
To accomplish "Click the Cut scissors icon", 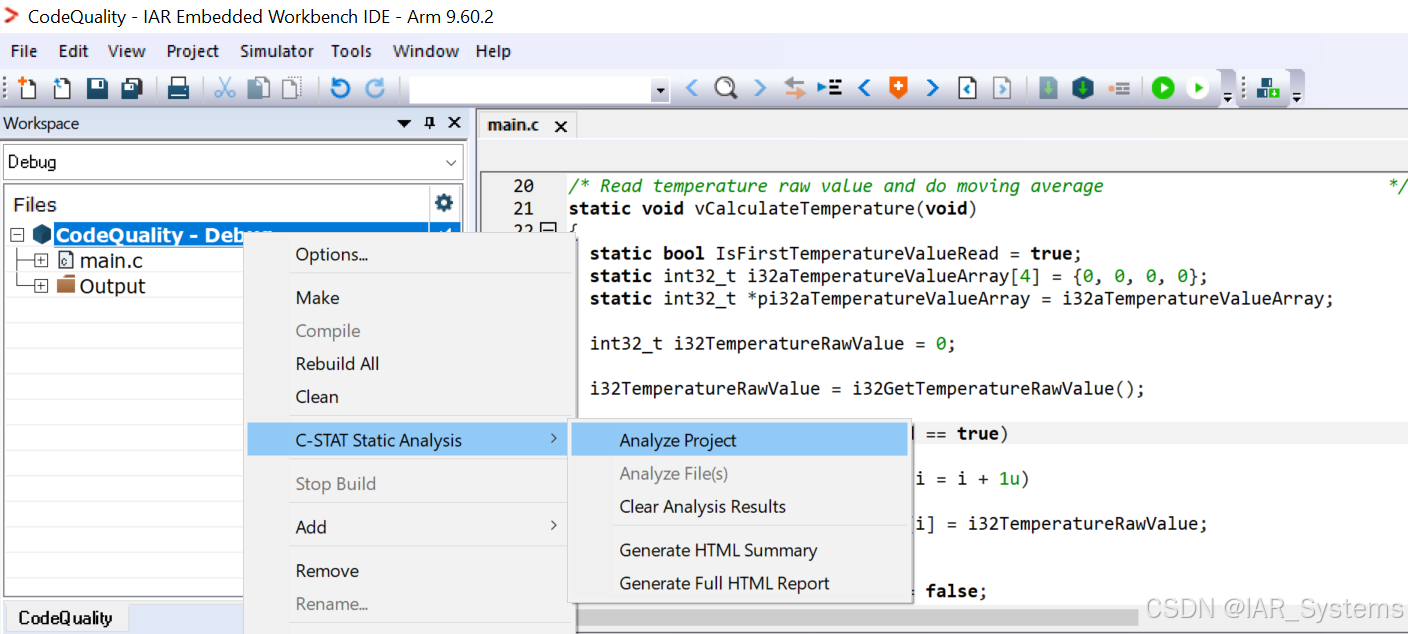I will point(225,89).
